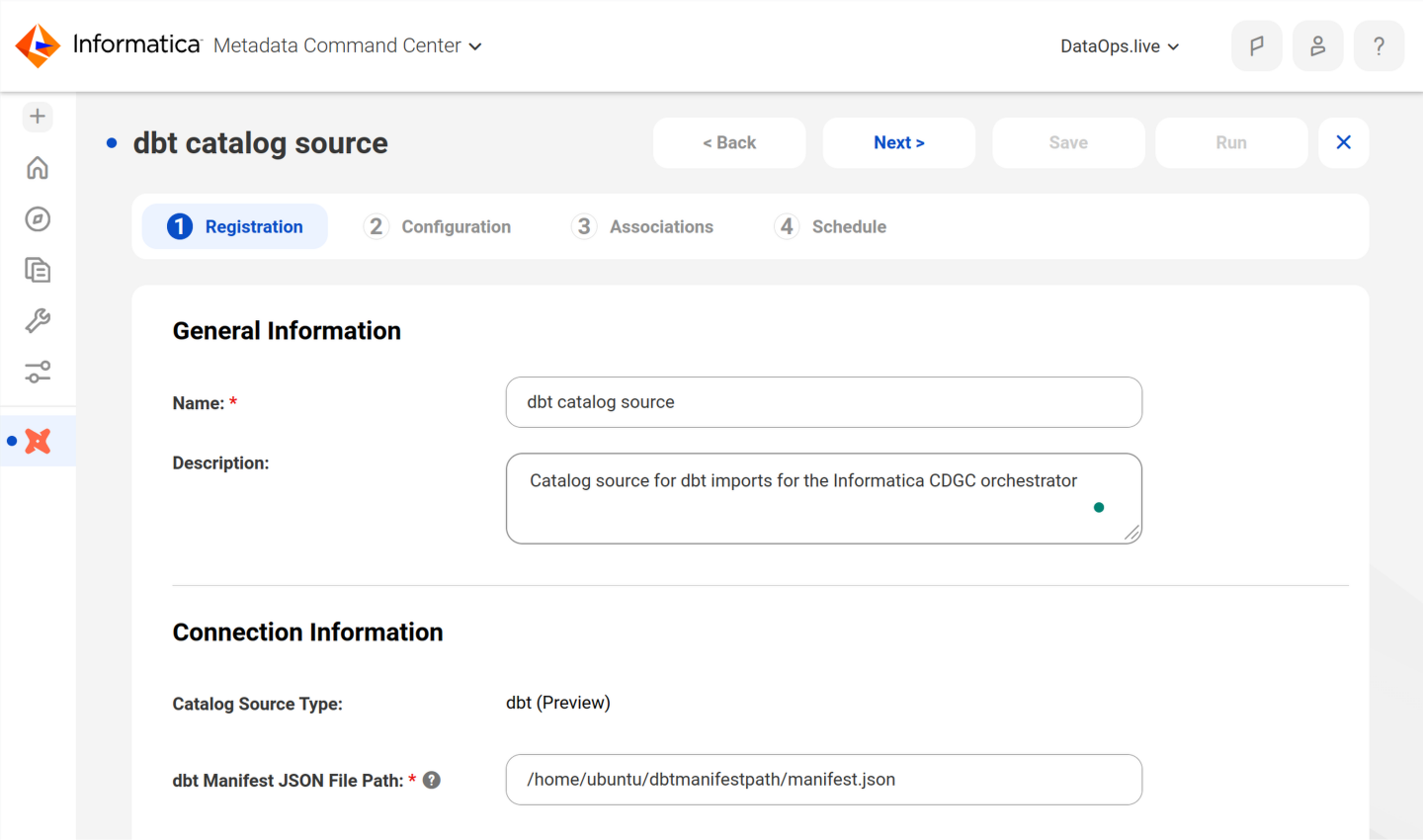Expand the DataOps.live organization dropdown

(1120, 46)
